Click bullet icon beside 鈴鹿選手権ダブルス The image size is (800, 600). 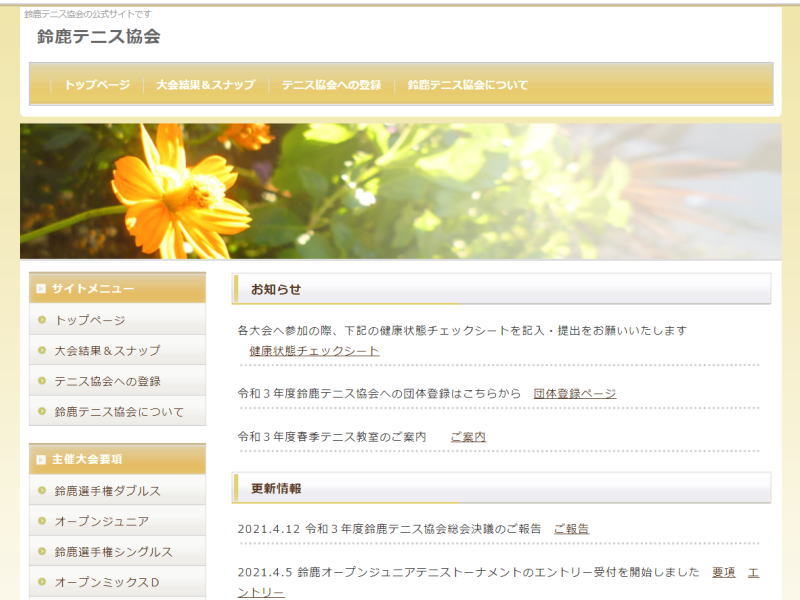[x=42, y=490]
